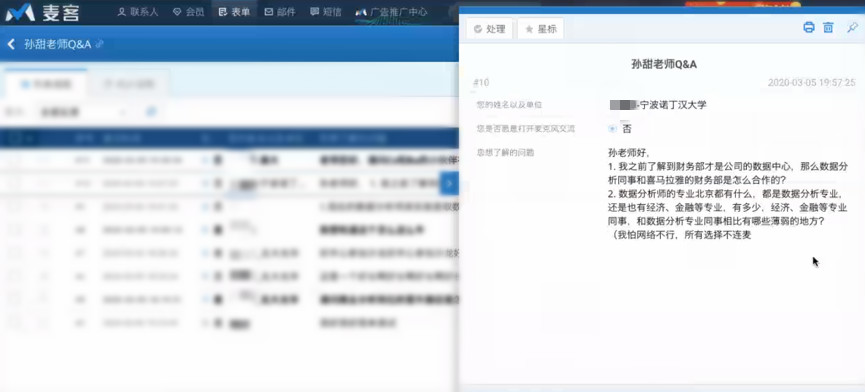The image size is (865, 392).
Task: Select the 否 radio option
Action: tap(612, 129)
